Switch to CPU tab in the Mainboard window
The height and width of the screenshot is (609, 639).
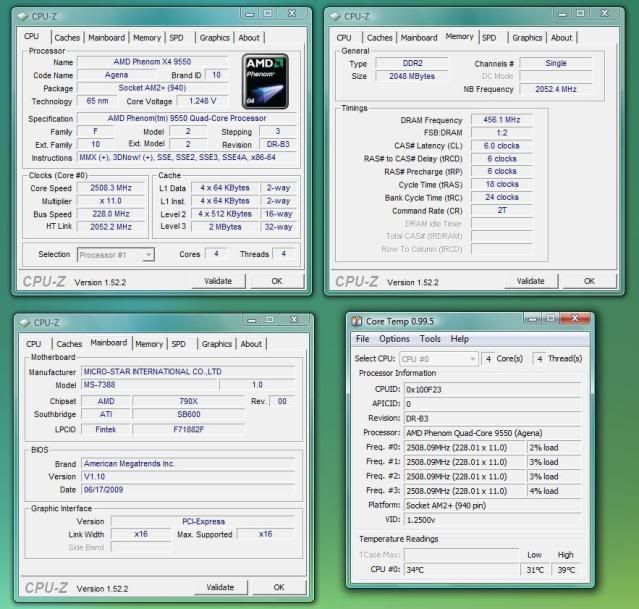[x=33, y=344]
